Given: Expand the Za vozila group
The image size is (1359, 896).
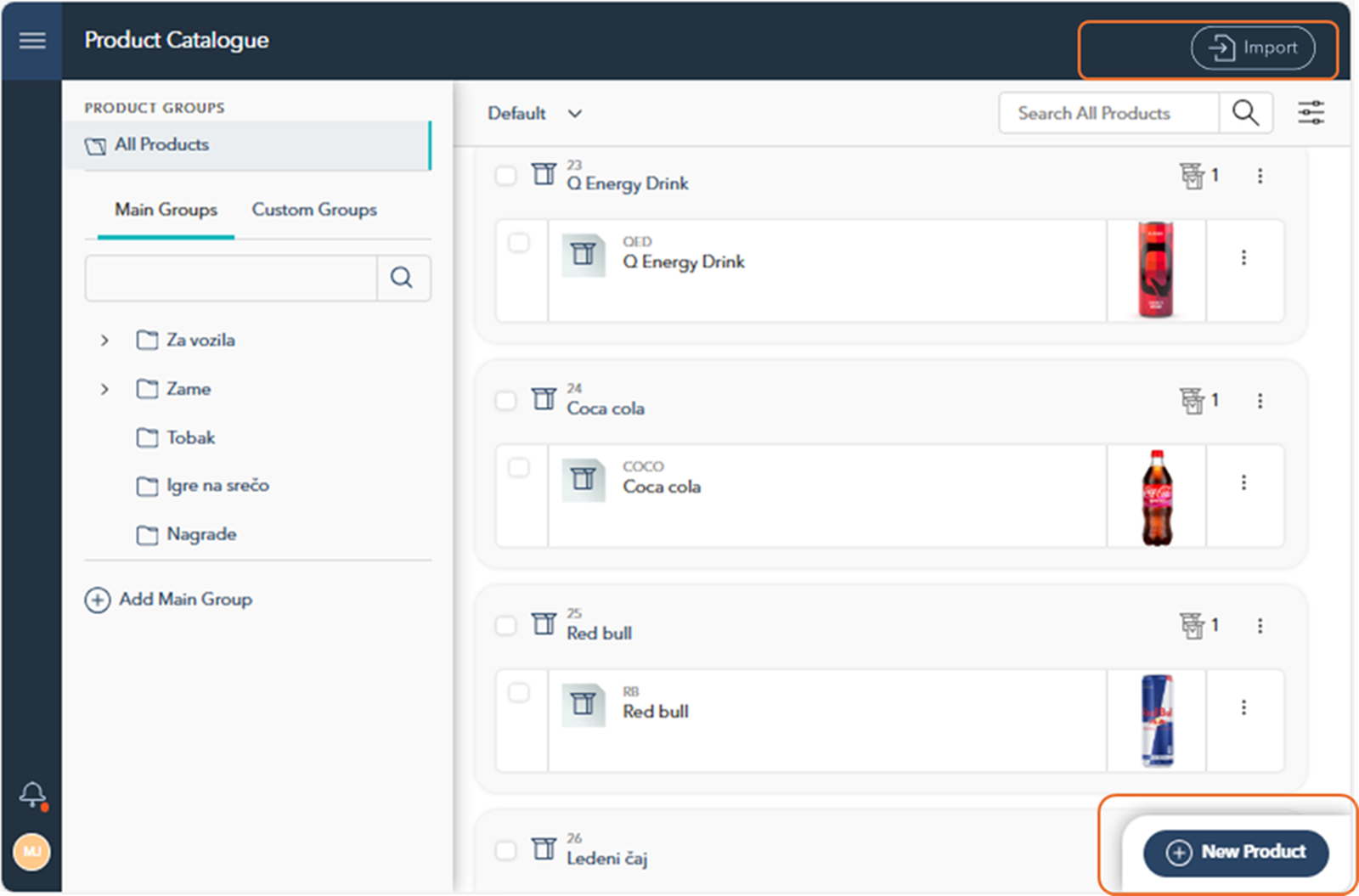Looking at the screenshot, I should 104,341.
